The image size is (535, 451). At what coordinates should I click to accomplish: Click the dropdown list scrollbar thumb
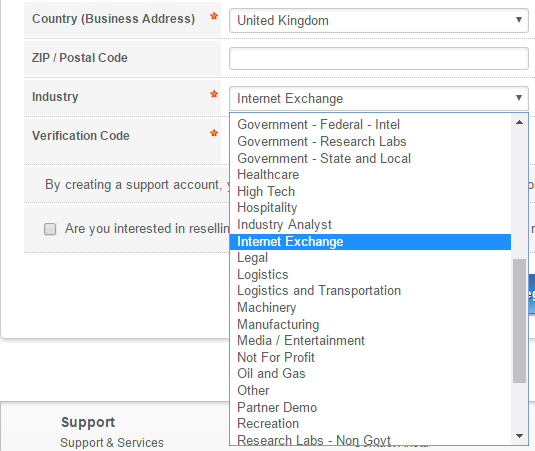pyautogui.click(x=519, y=321)
